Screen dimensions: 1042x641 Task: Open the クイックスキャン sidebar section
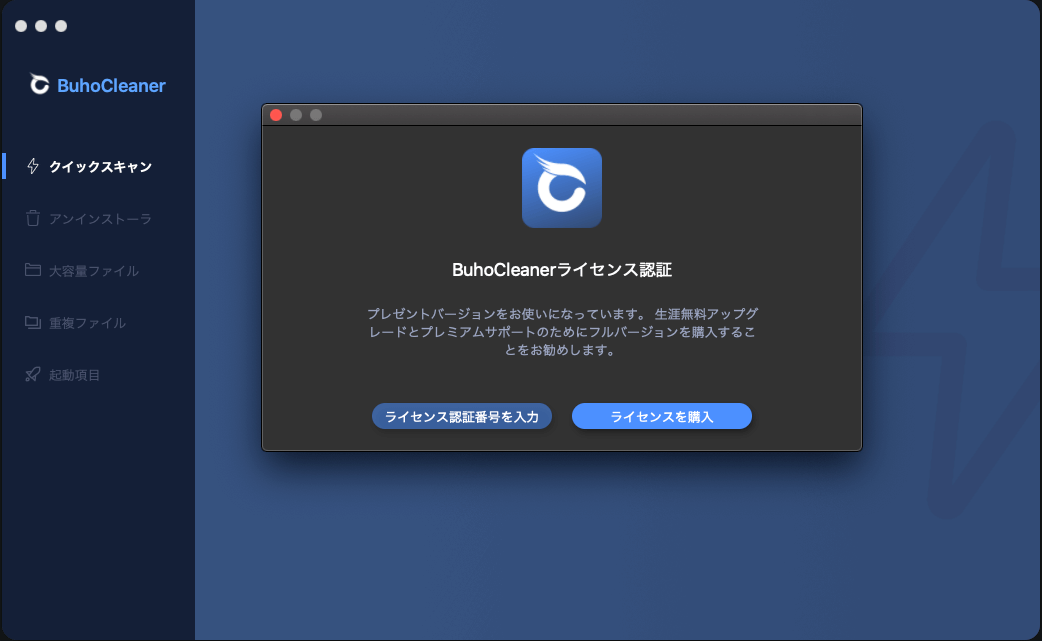[98, 166]
